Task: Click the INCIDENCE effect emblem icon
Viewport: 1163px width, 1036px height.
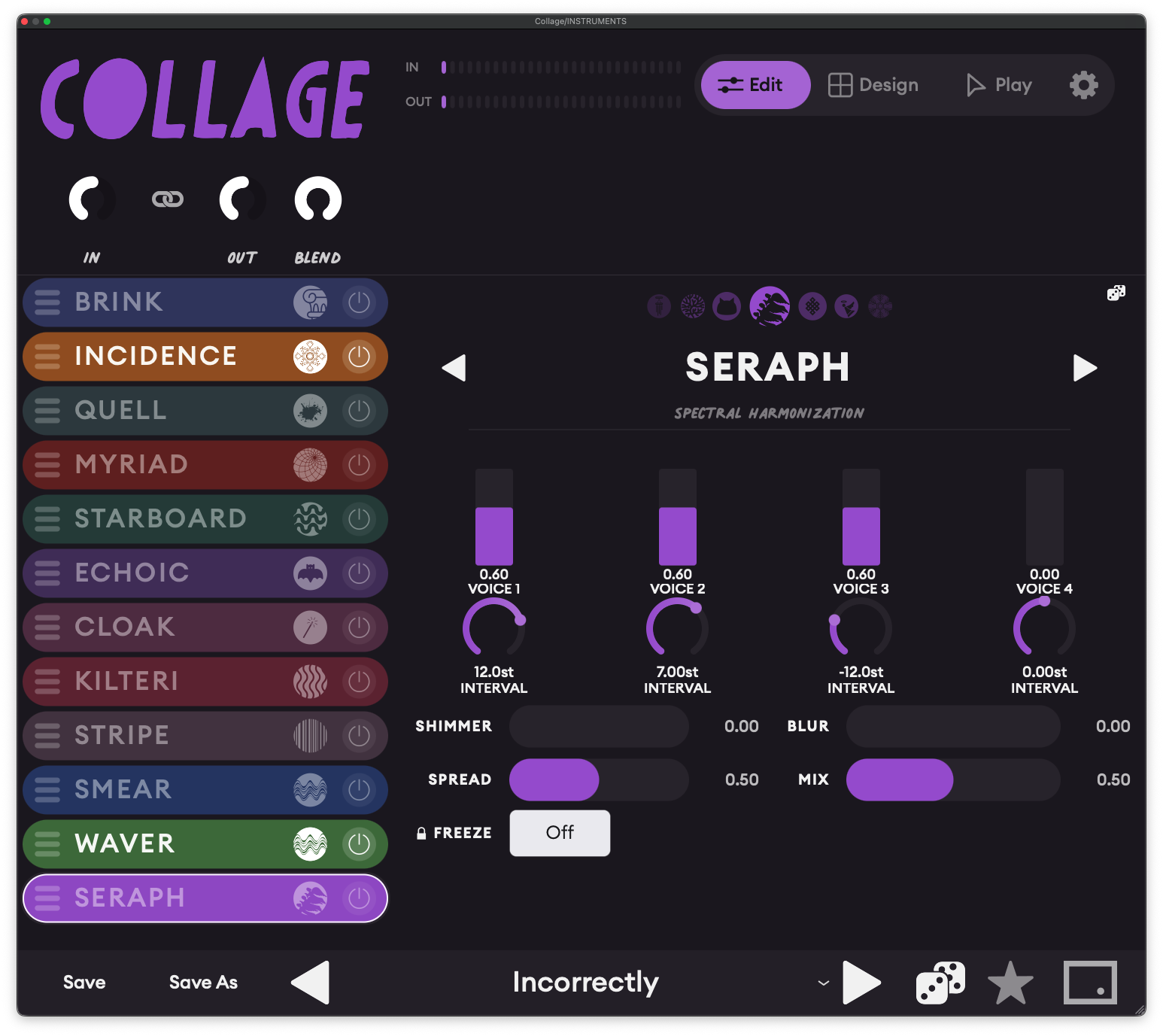Action: 310,357
